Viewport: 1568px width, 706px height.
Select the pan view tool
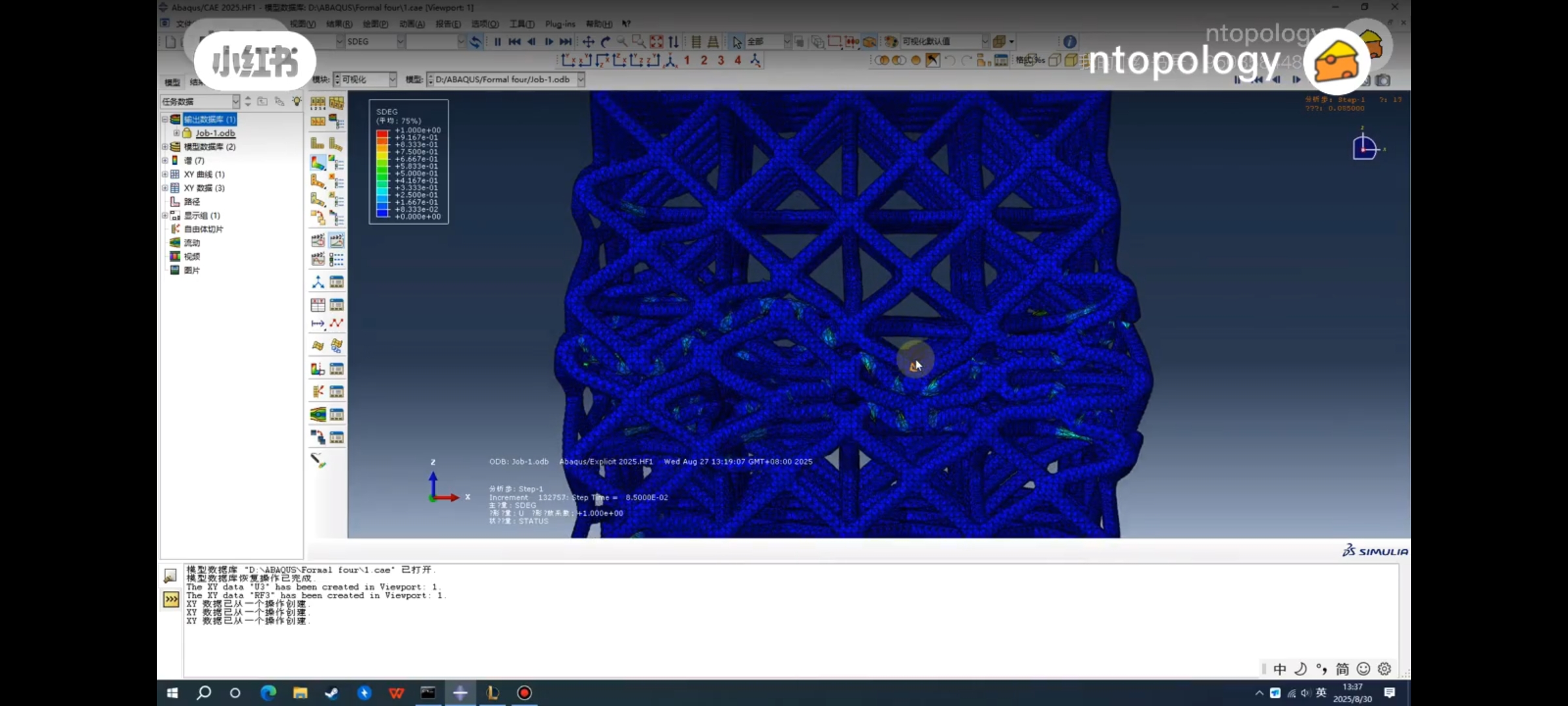(587, 41)
